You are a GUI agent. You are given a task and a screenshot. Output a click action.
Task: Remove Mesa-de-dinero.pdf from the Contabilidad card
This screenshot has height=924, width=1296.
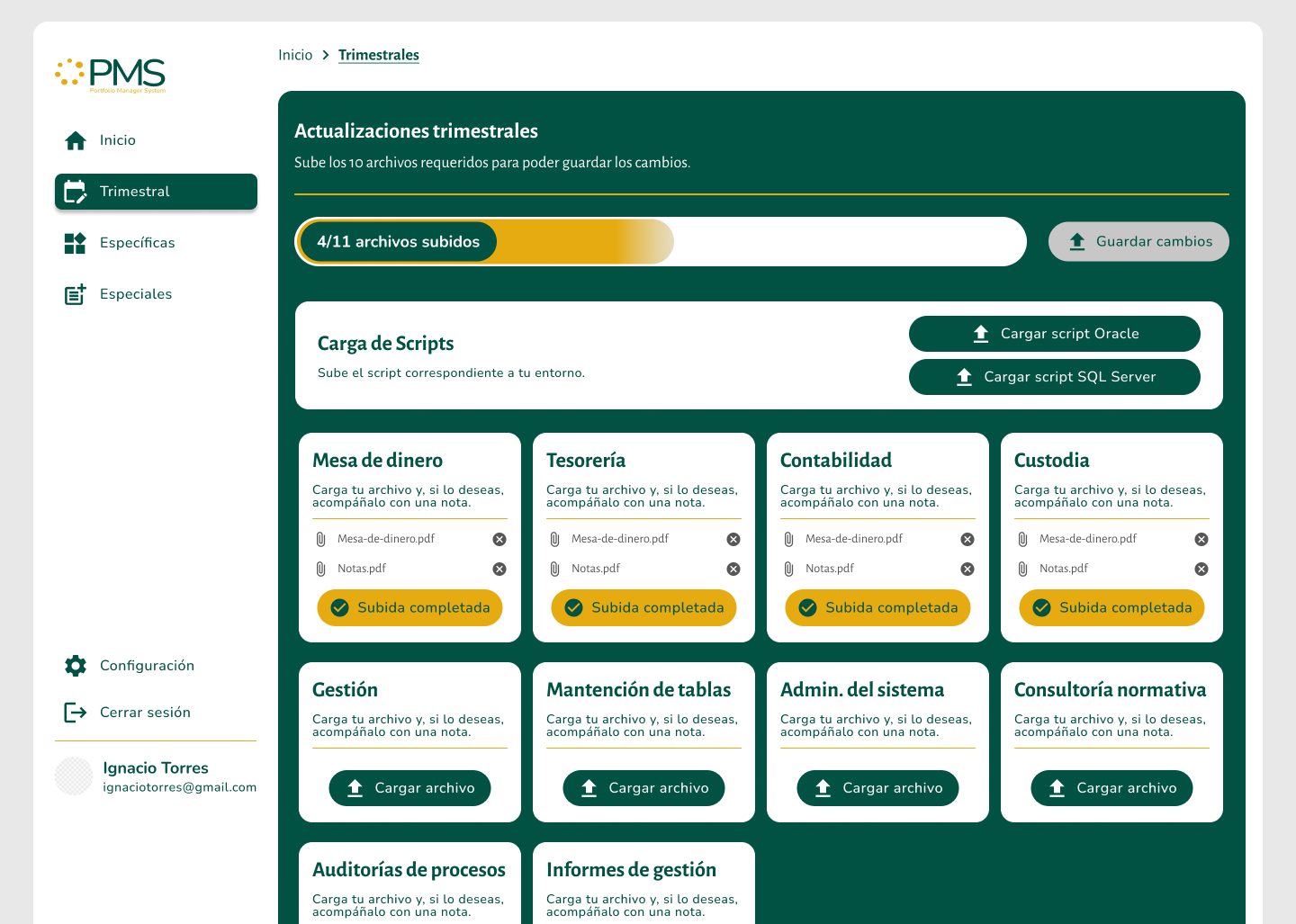[x=967, y=539]
